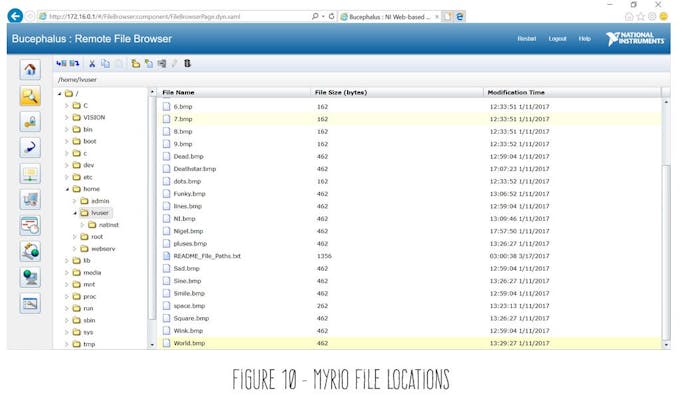Image resolution: width=680 pixels, height=397 pixels.
Task: Expand the bin folder arrow
Action: click(x=67, y=129)
